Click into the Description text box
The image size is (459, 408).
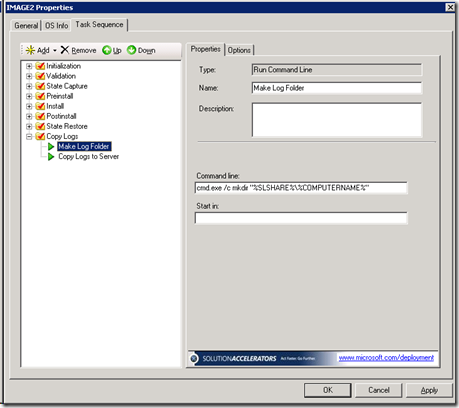click(337, 120)
